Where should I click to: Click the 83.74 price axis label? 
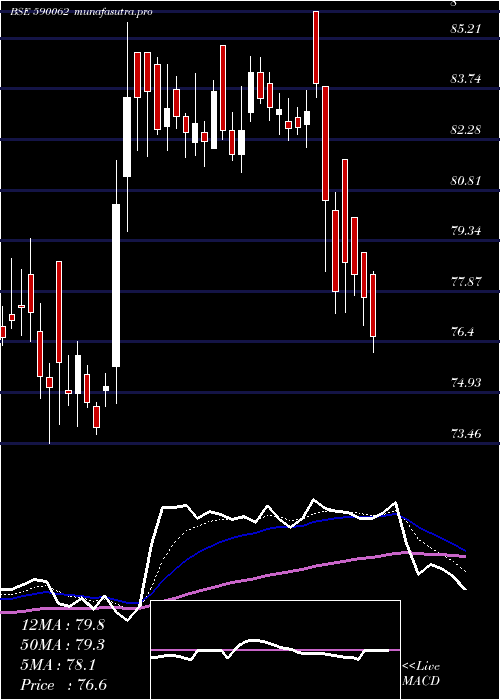[466, 79]
